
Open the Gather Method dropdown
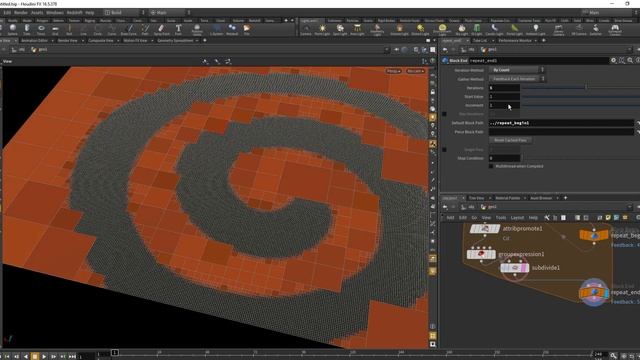517,79
